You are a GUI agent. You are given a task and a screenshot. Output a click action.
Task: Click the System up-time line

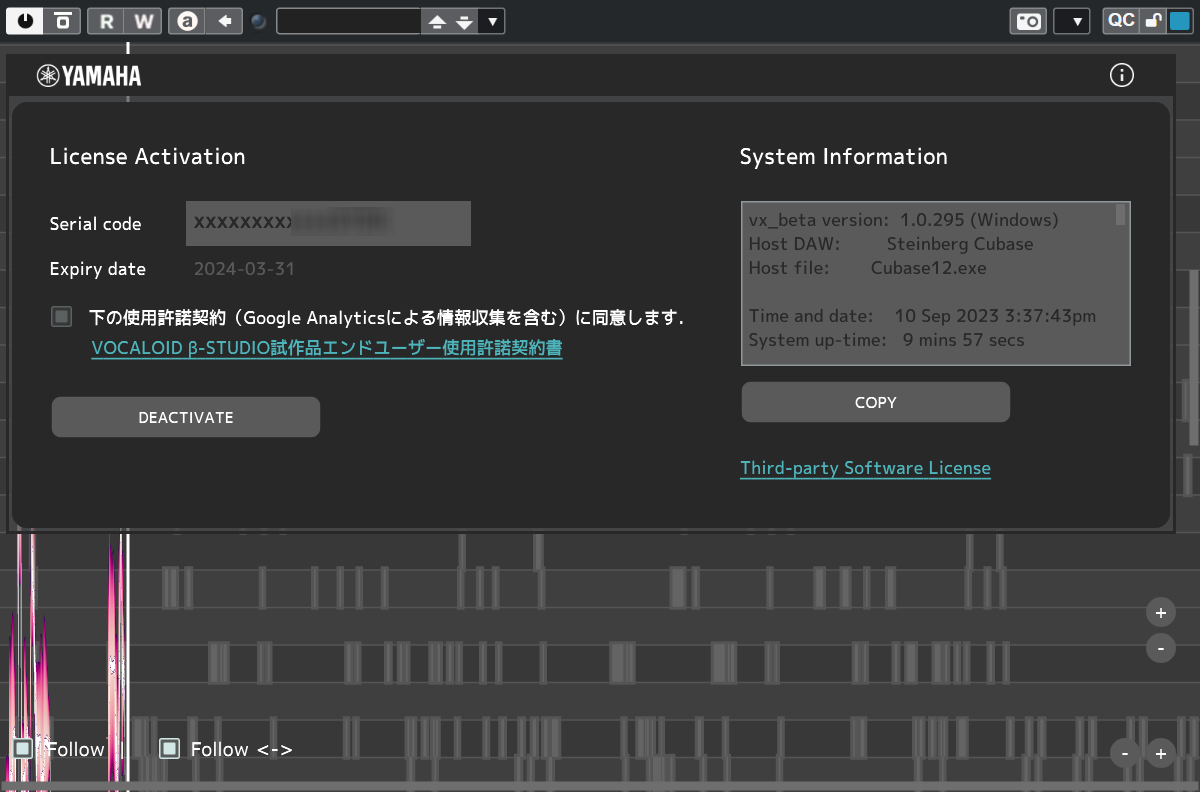point(886,340)
